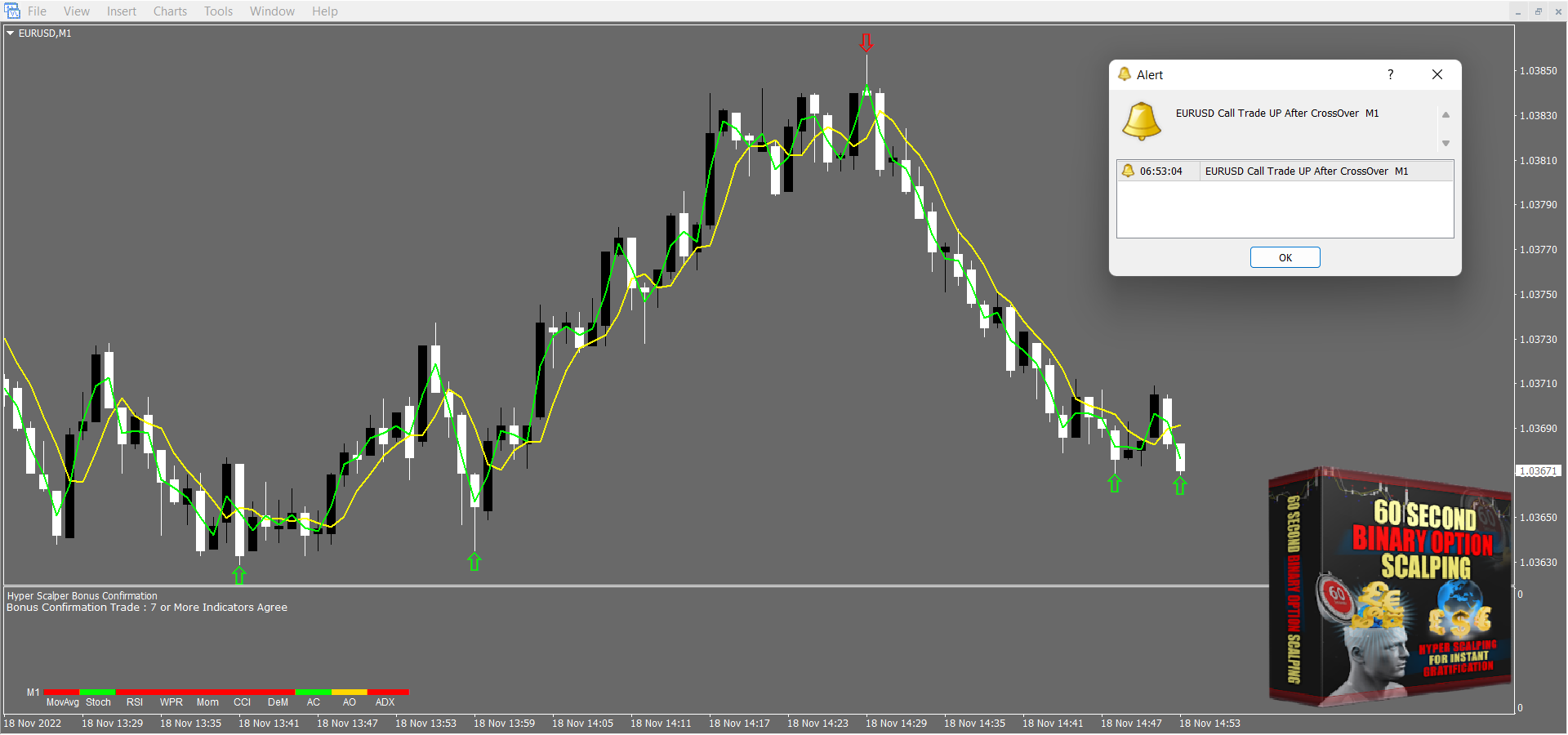Click the ADX indicator label

(385, 702)
